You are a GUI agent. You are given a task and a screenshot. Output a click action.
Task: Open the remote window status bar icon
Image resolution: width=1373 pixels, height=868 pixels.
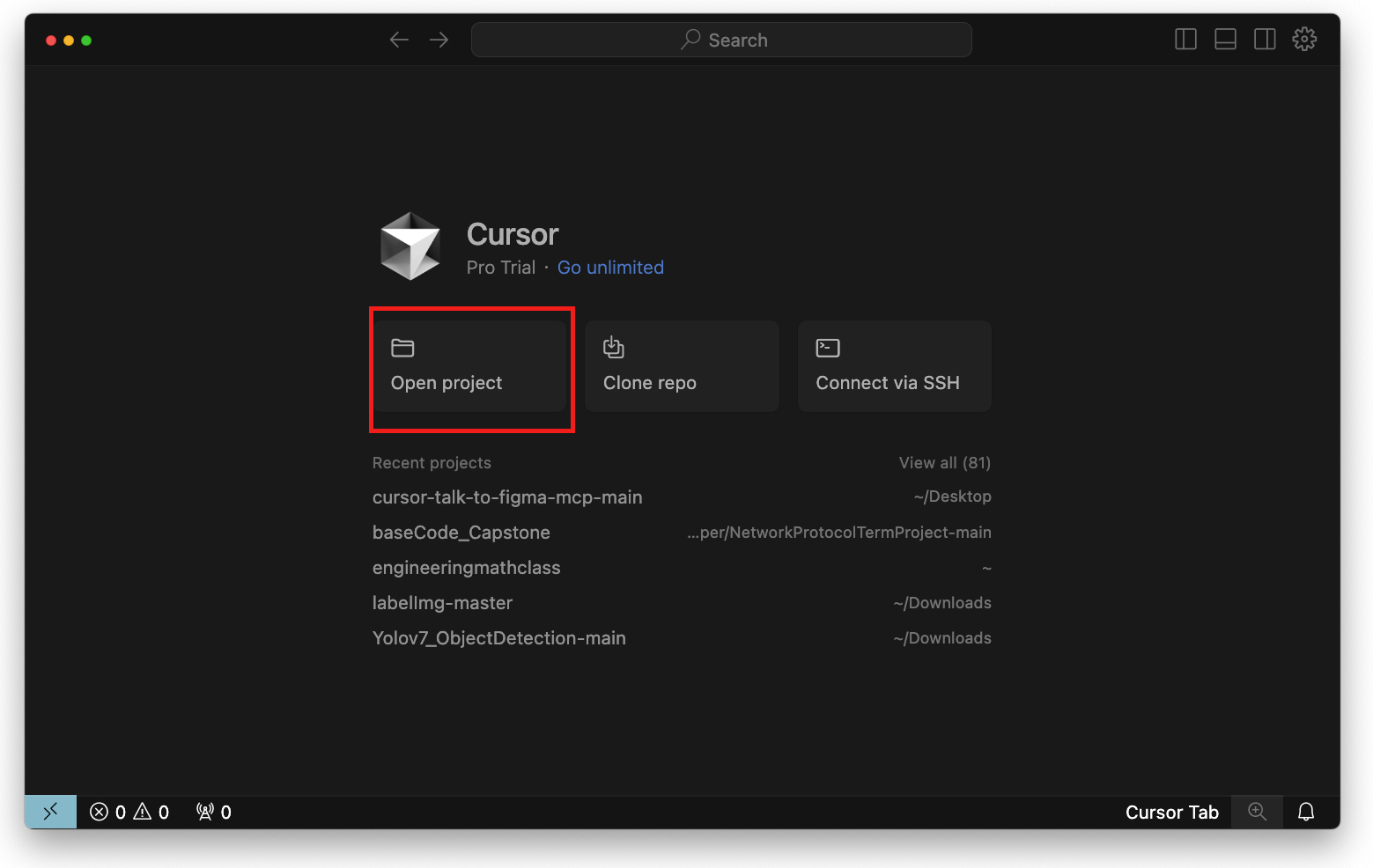[50, 812]
